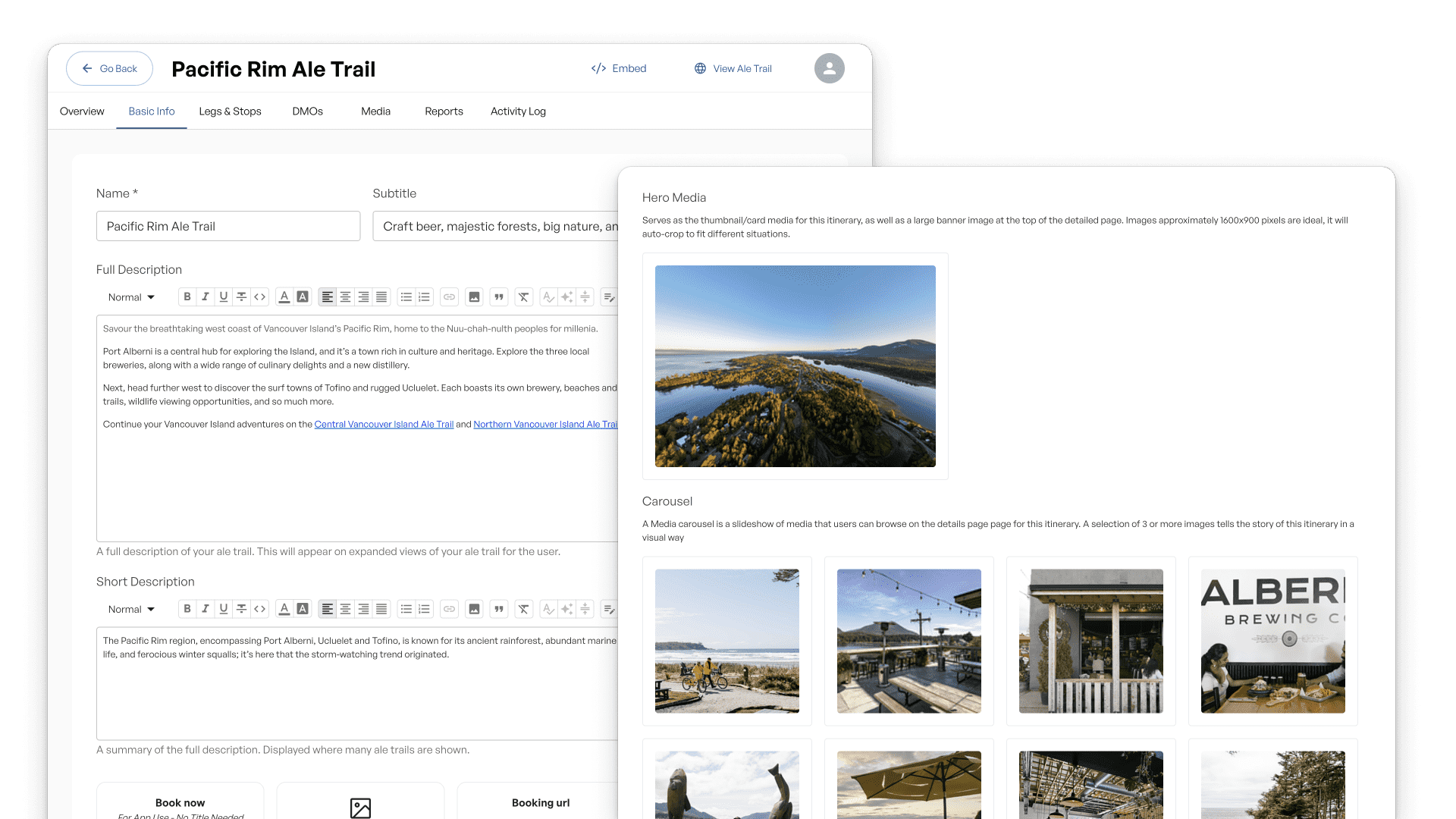Click the code icon in Short Description toolbar

click(260, 609)
